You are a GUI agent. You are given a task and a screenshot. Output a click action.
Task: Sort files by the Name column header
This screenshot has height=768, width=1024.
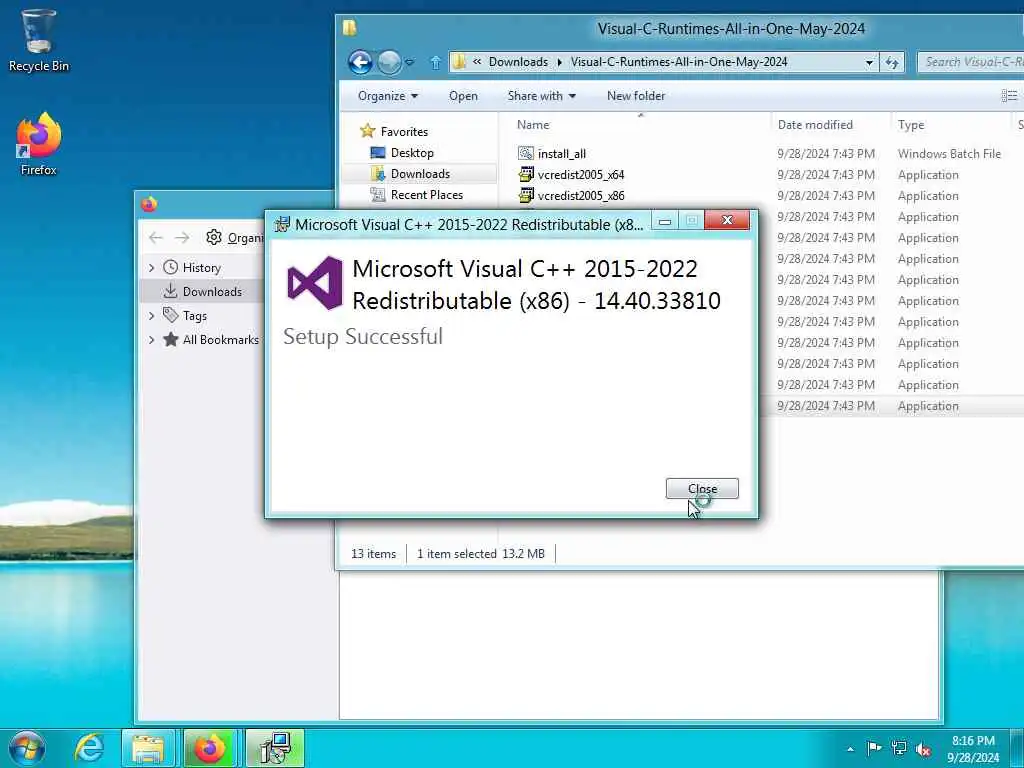[533, 125]
